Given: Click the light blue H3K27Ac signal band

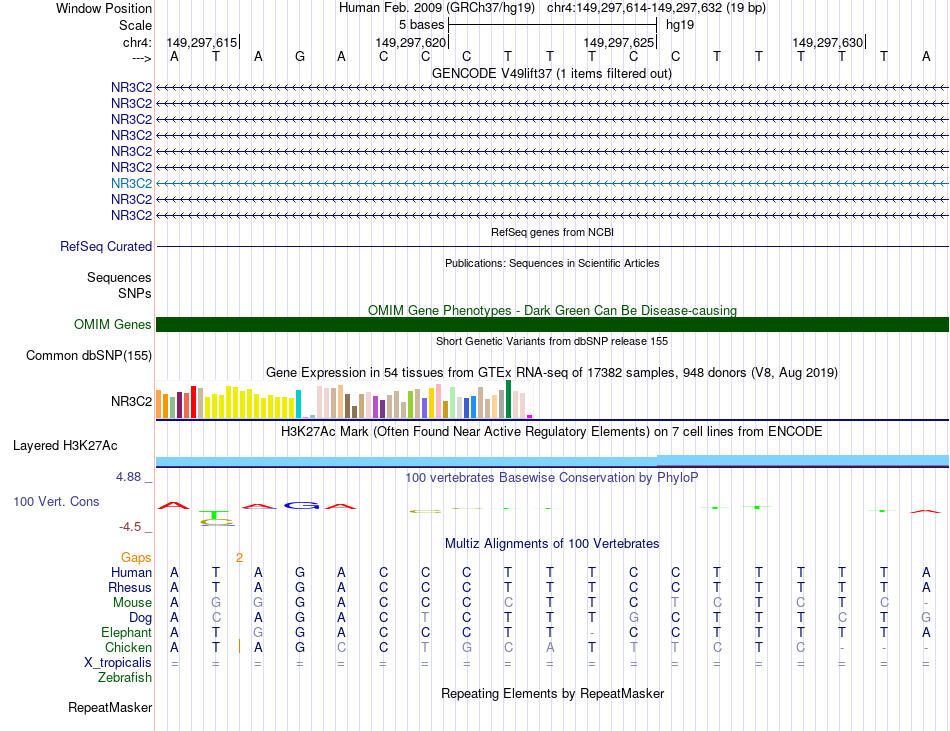Looking at the screenshot, I should point(552,461).
